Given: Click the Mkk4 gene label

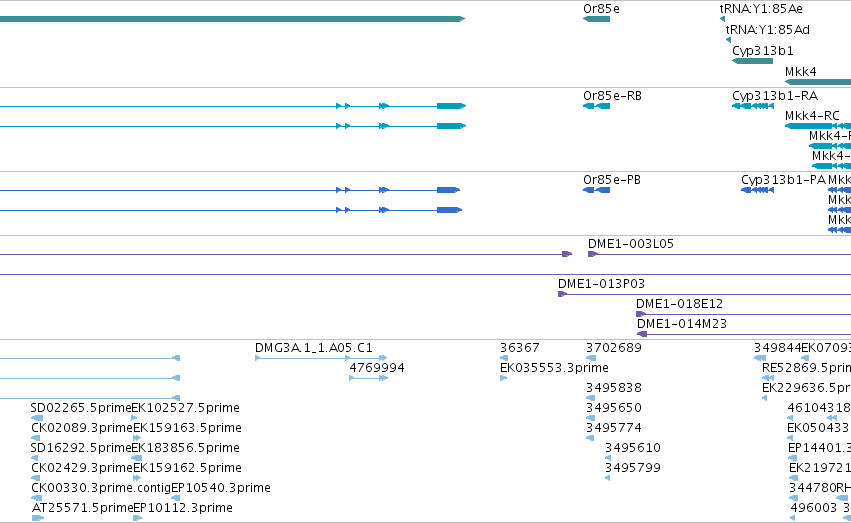Looking at the screenshot, I should [x=801, y=72].
